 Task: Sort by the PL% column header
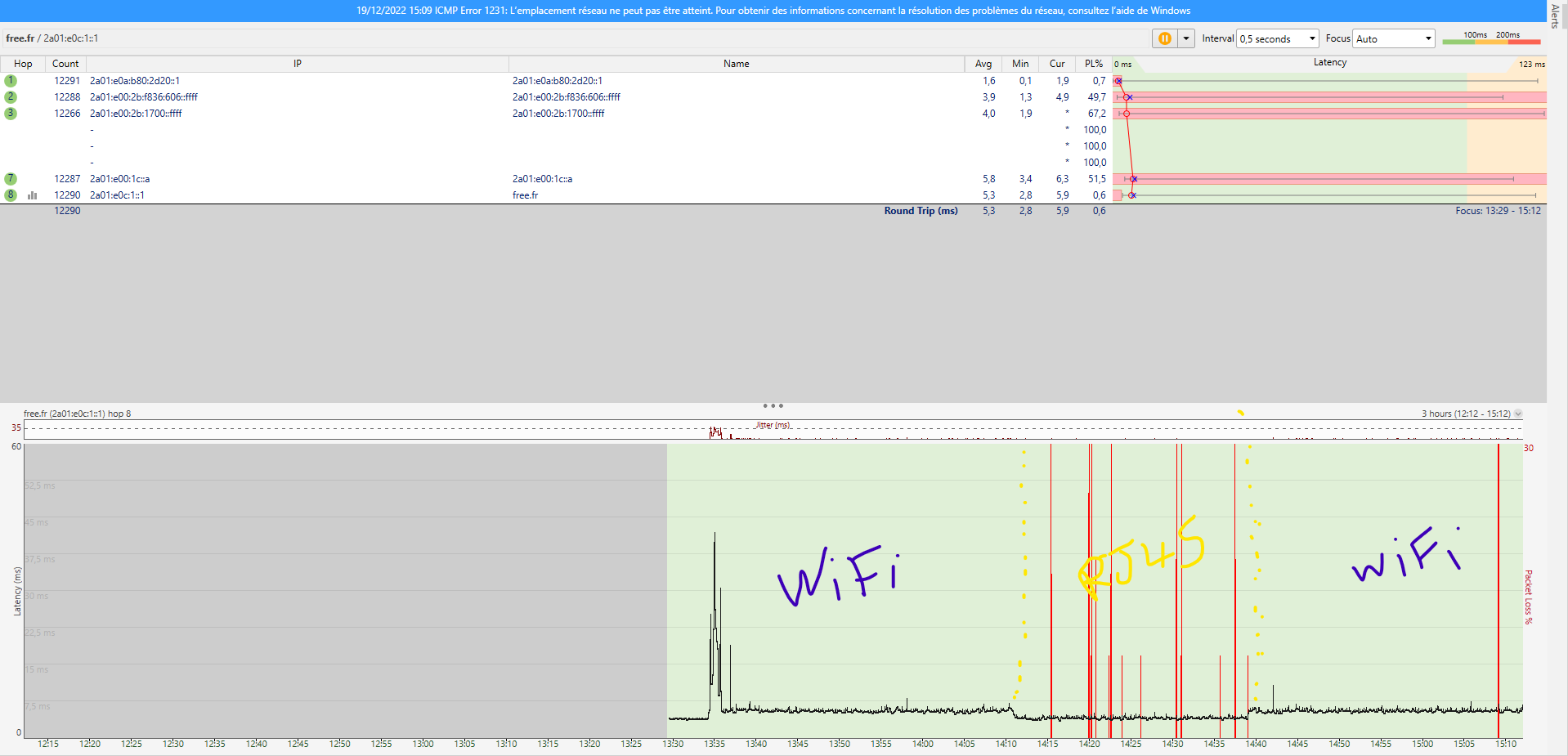[x=1093, y=64]
